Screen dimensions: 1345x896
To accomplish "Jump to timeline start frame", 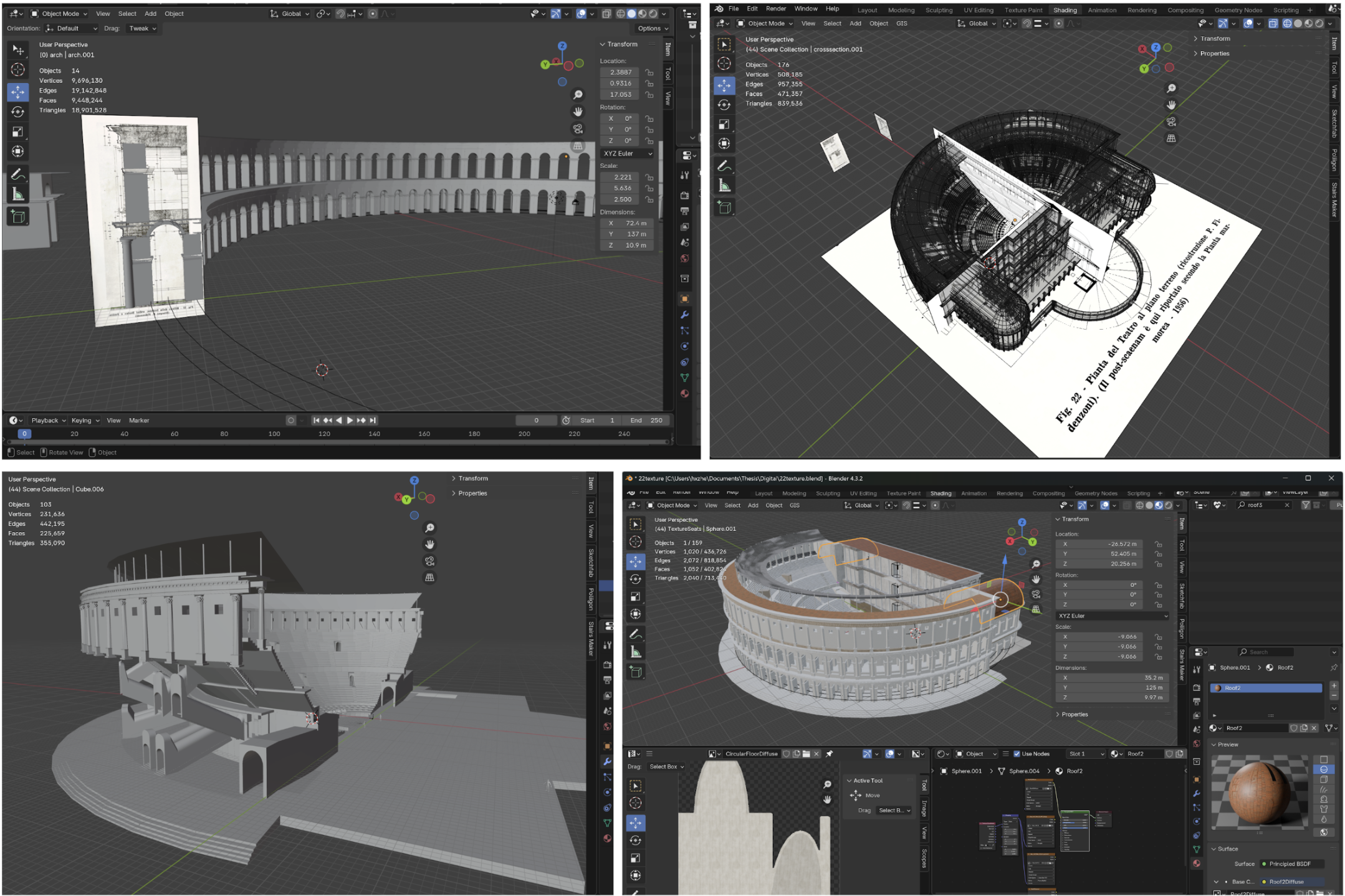I will click(316, 421).
